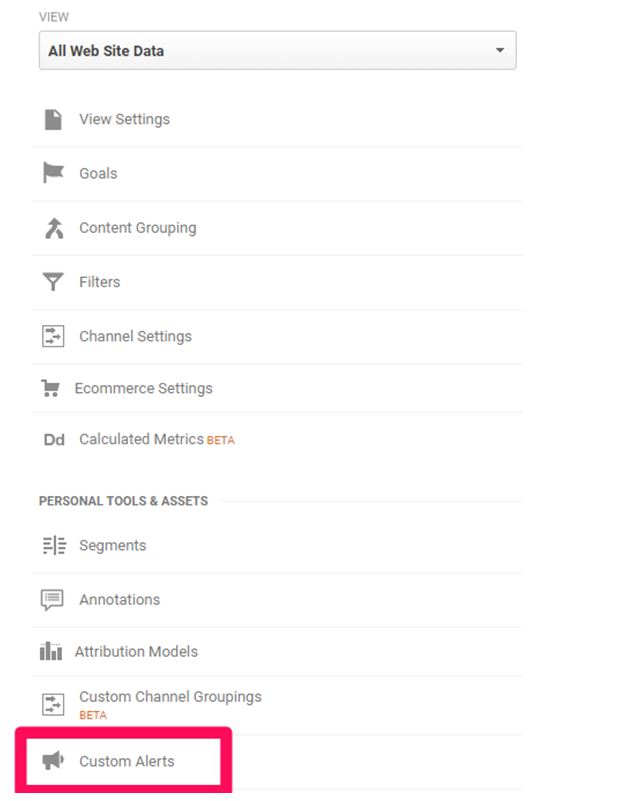Select Attribution Models entry

tap(136, 652)
